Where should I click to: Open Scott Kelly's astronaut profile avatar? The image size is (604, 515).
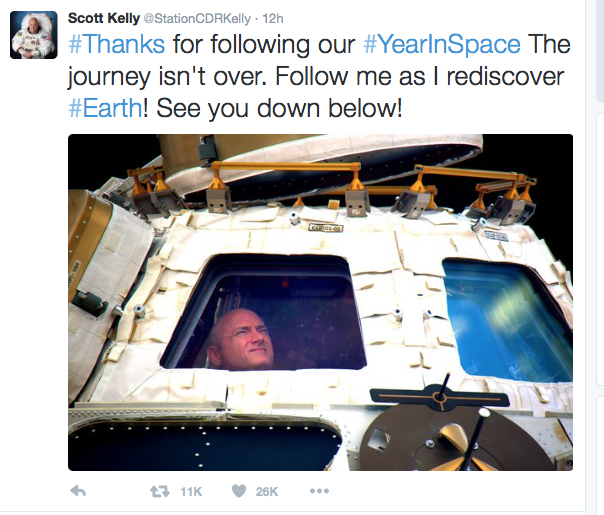[x=34, y=35]
